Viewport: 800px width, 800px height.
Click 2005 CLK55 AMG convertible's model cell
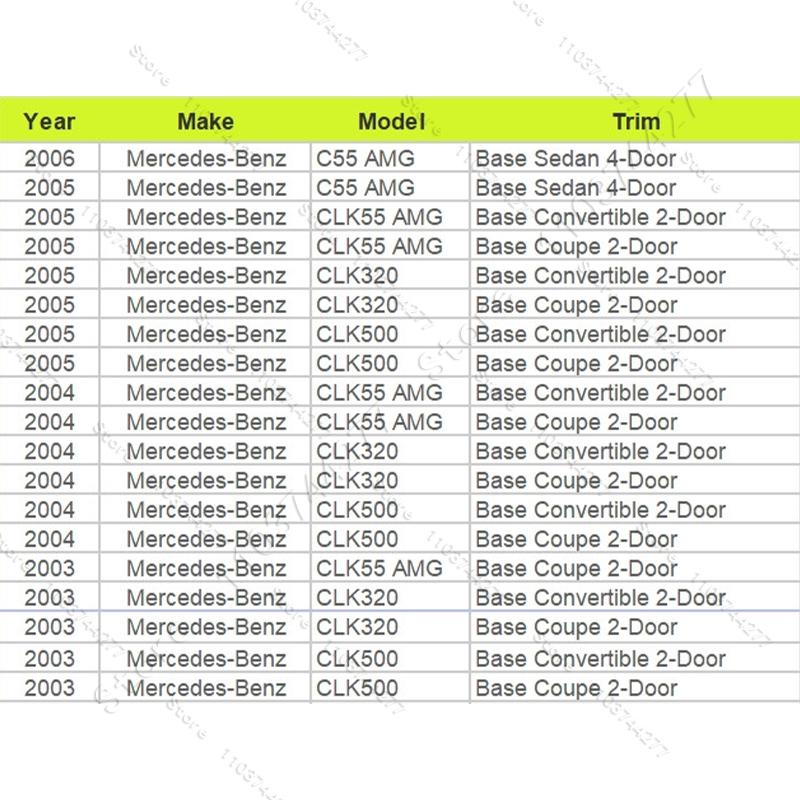379,217
